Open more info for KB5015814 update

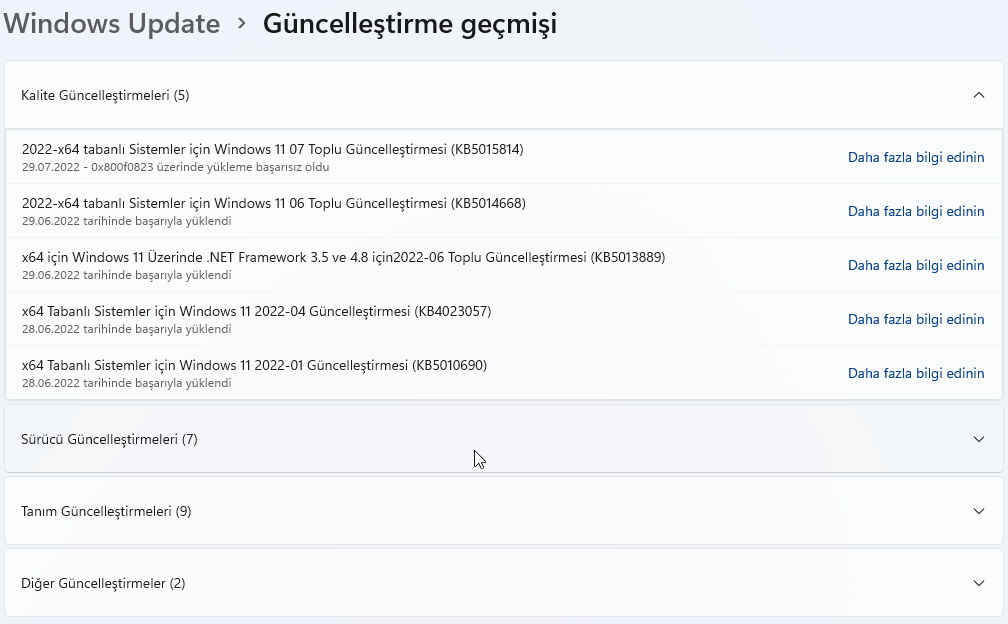coord(915,157)
